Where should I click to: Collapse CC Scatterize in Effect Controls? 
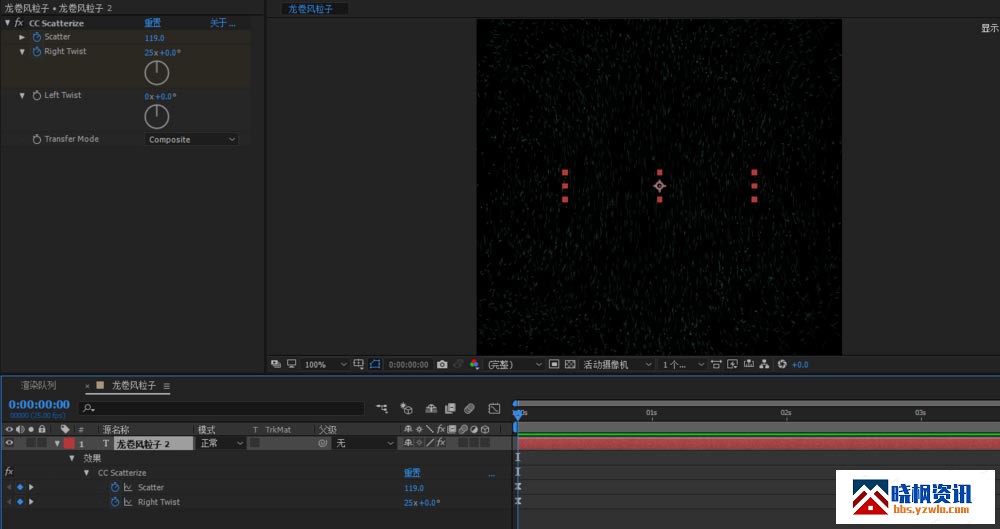click(7, 23)
